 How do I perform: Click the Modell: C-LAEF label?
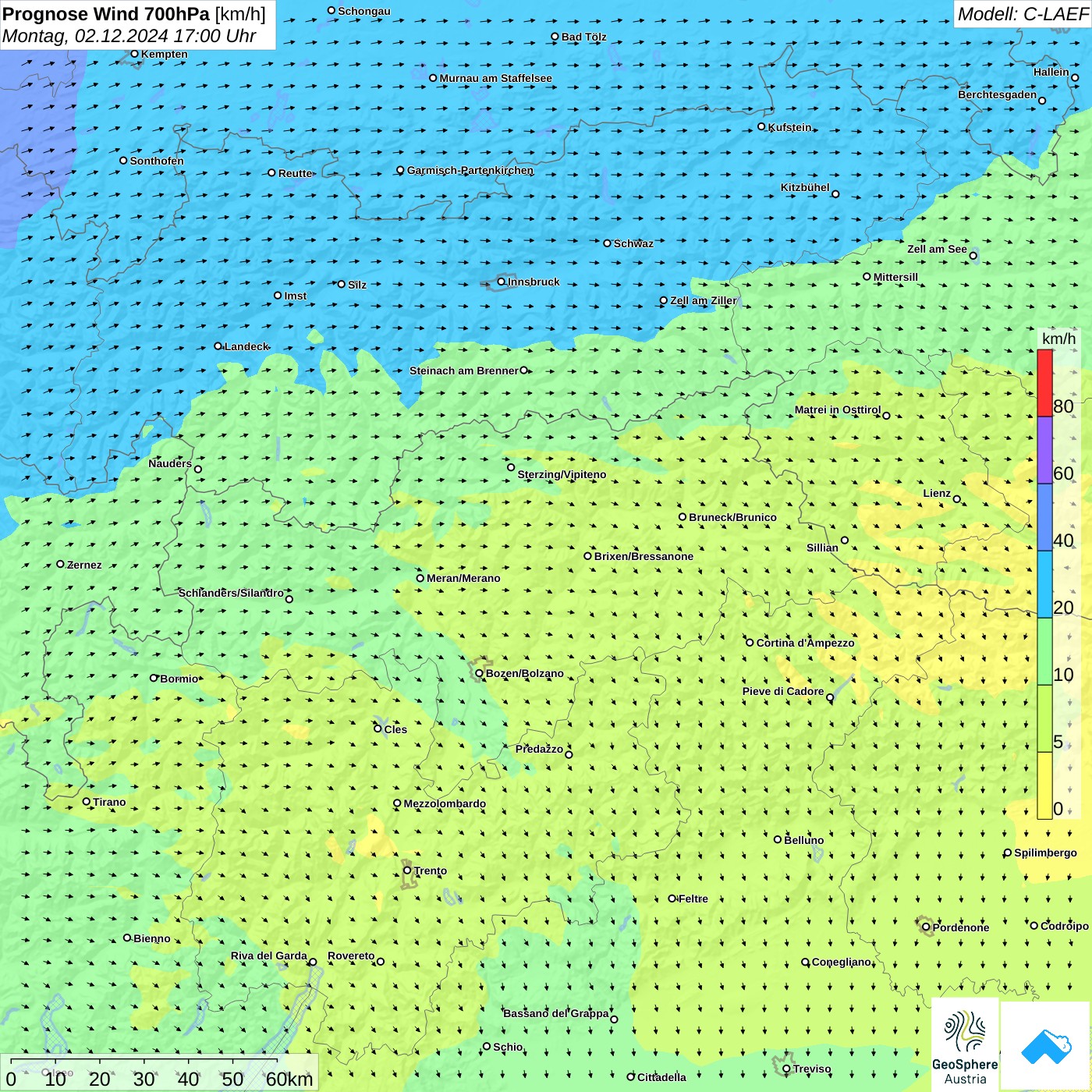point(1022,14)
